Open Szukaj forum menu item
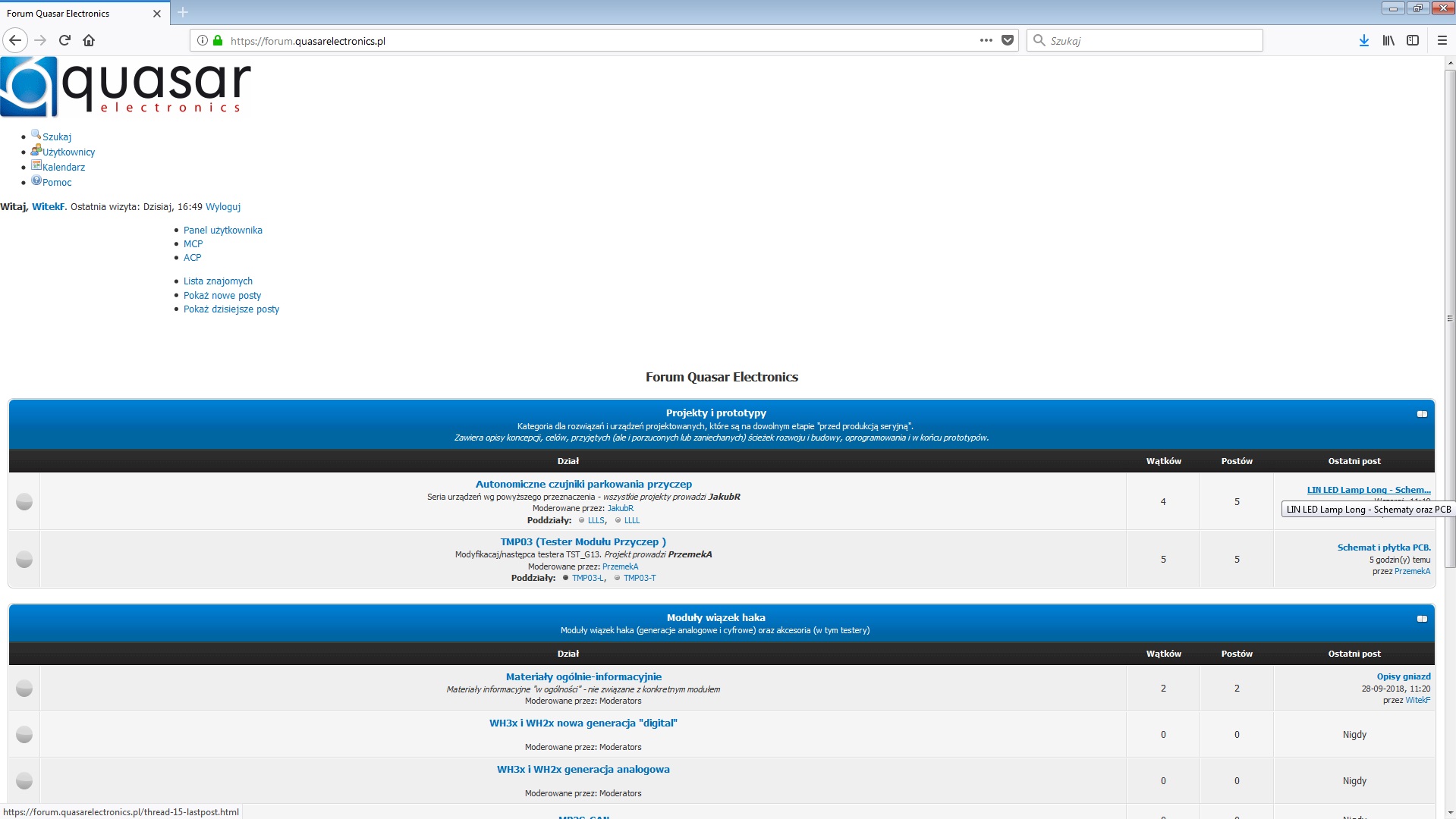 pos(56,137)
